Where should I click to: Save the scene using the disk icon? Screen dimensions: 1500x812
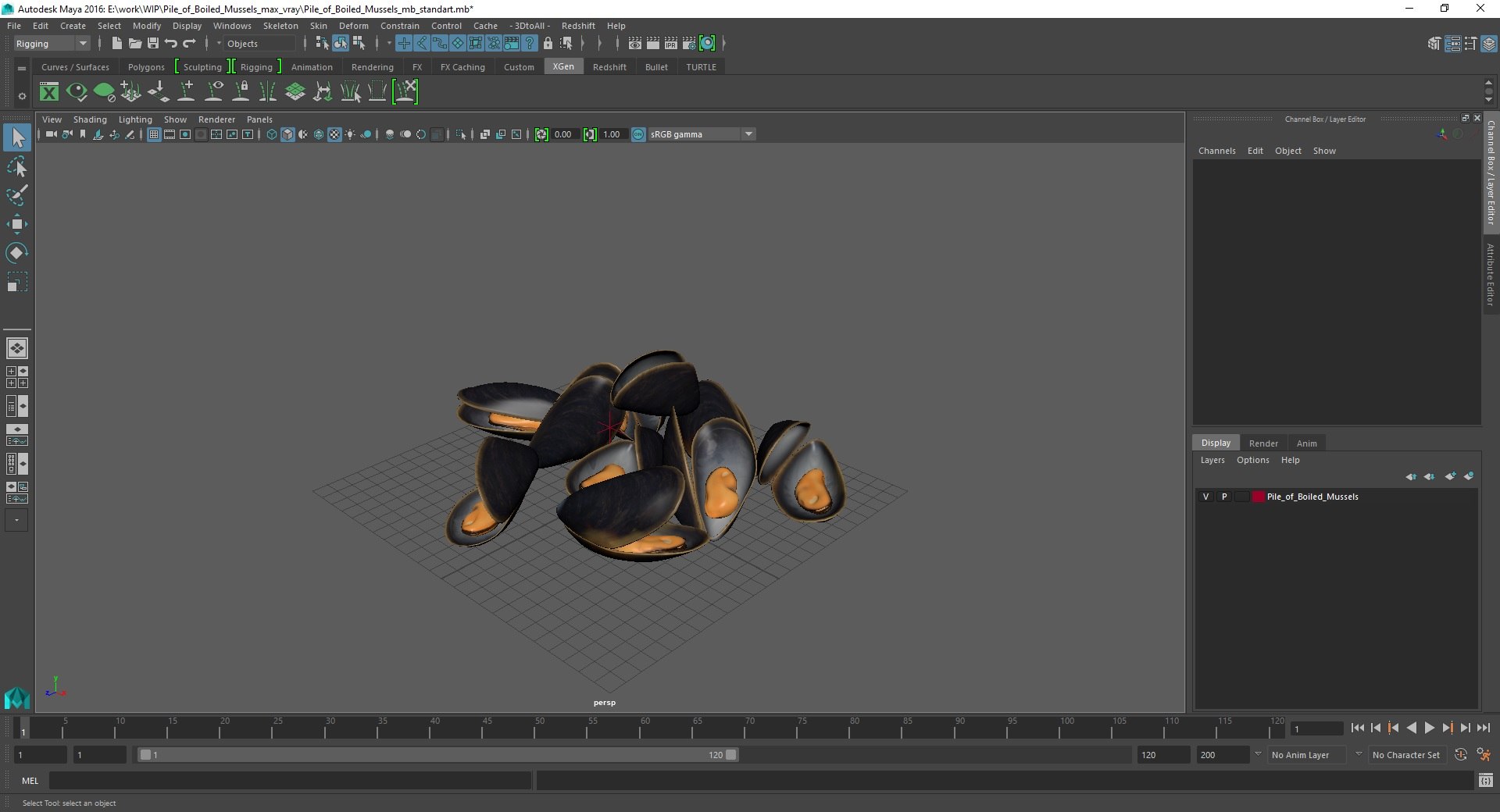(x=153, y=44)
